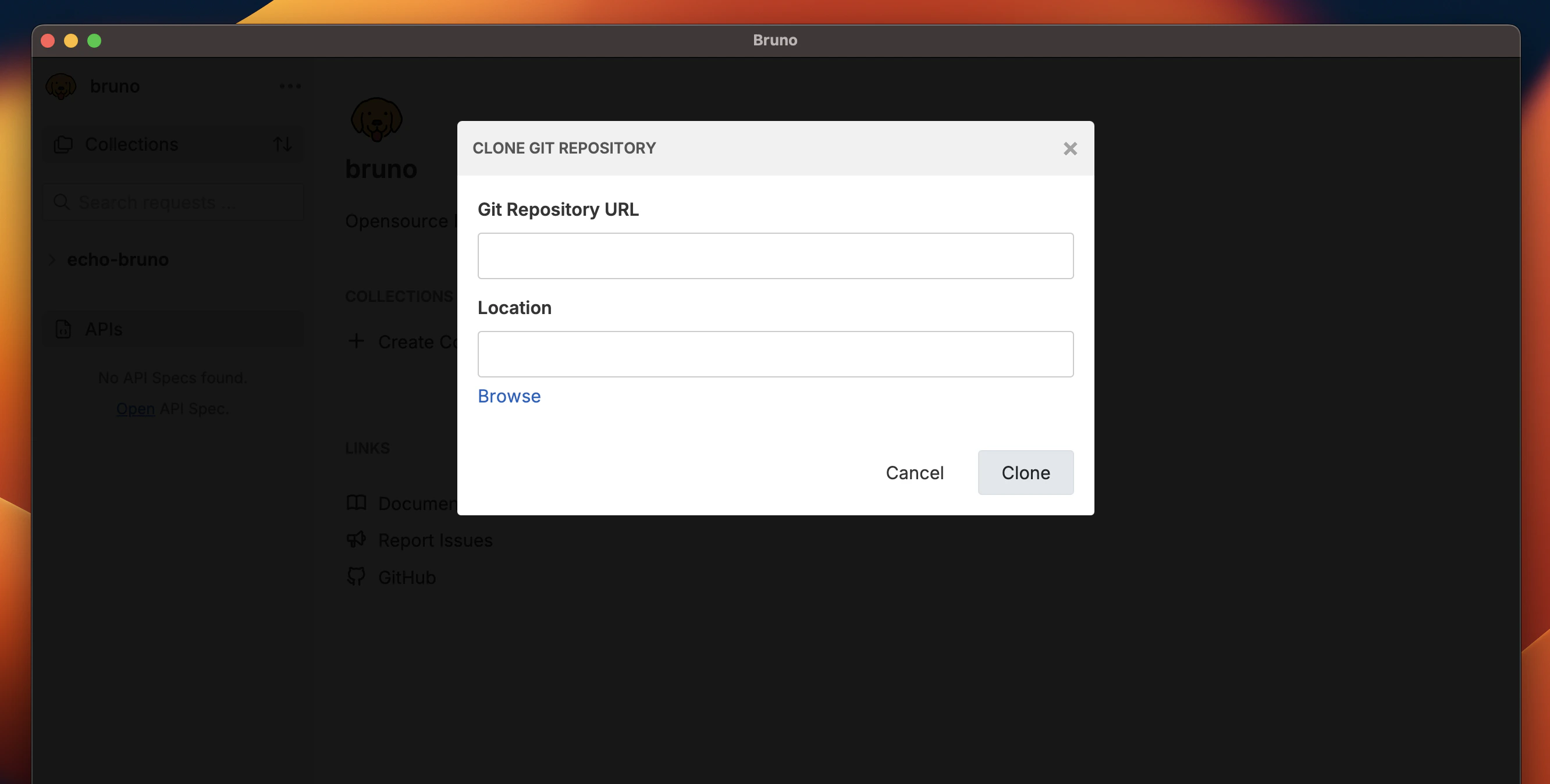Open Browse to choose a location
The height and width of the screenshot is (784, 1550).
[x=509, y=396]
